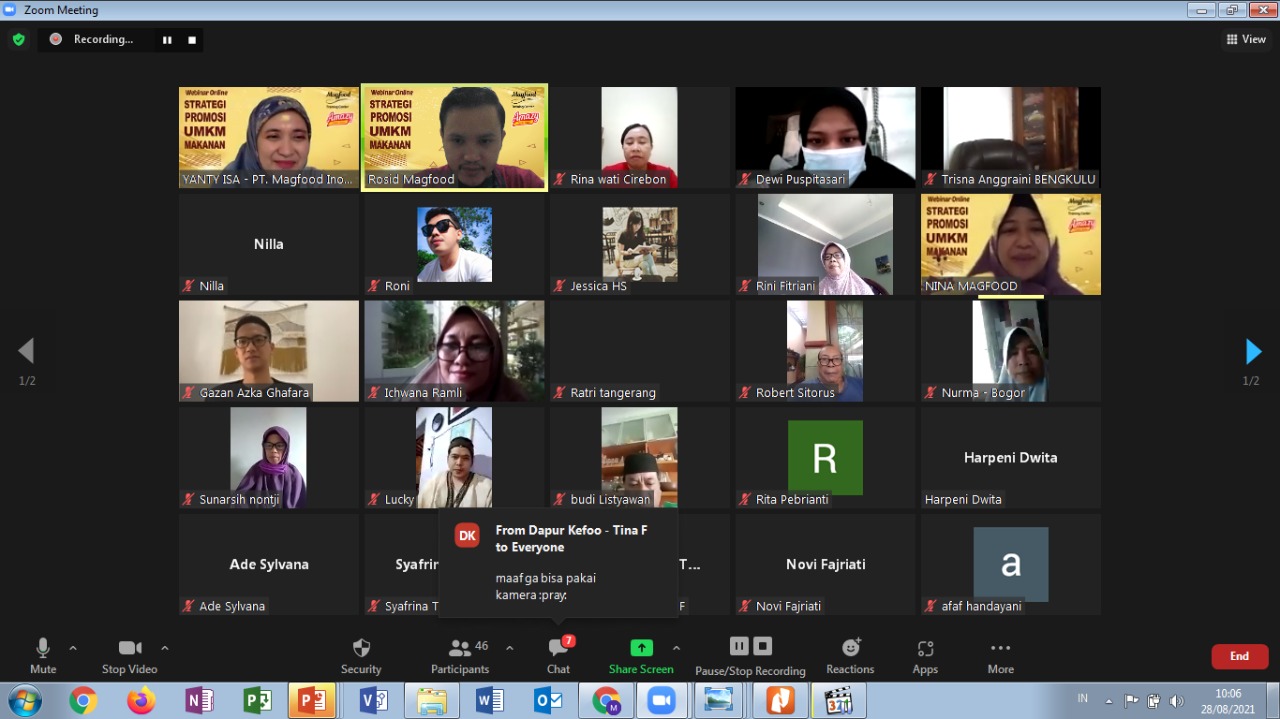Click the green encryption shield icon
The width and height of the screenshot is (1280, 719).
[18, 40]
